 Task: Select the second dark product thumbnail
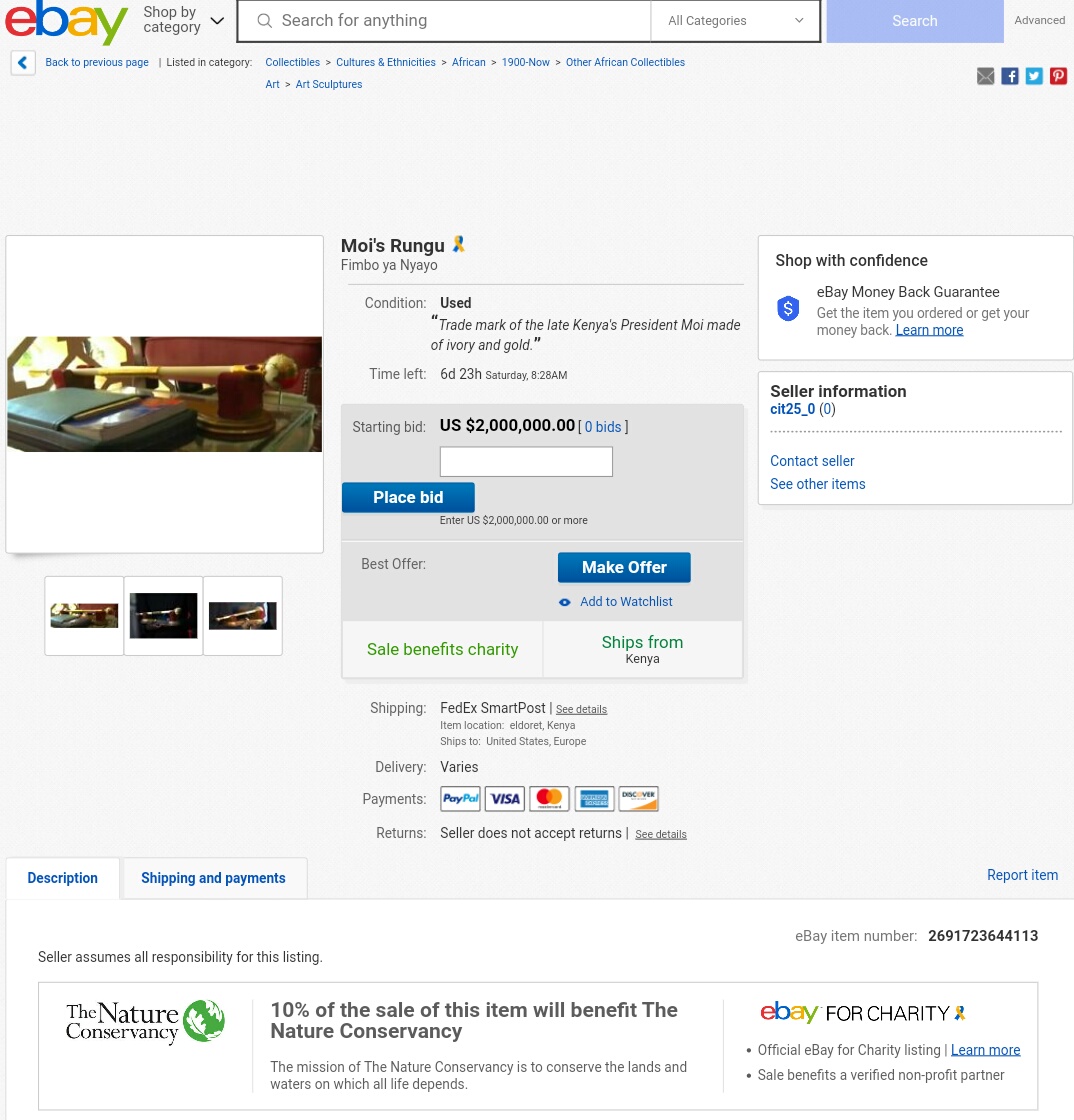click(164, 616)
